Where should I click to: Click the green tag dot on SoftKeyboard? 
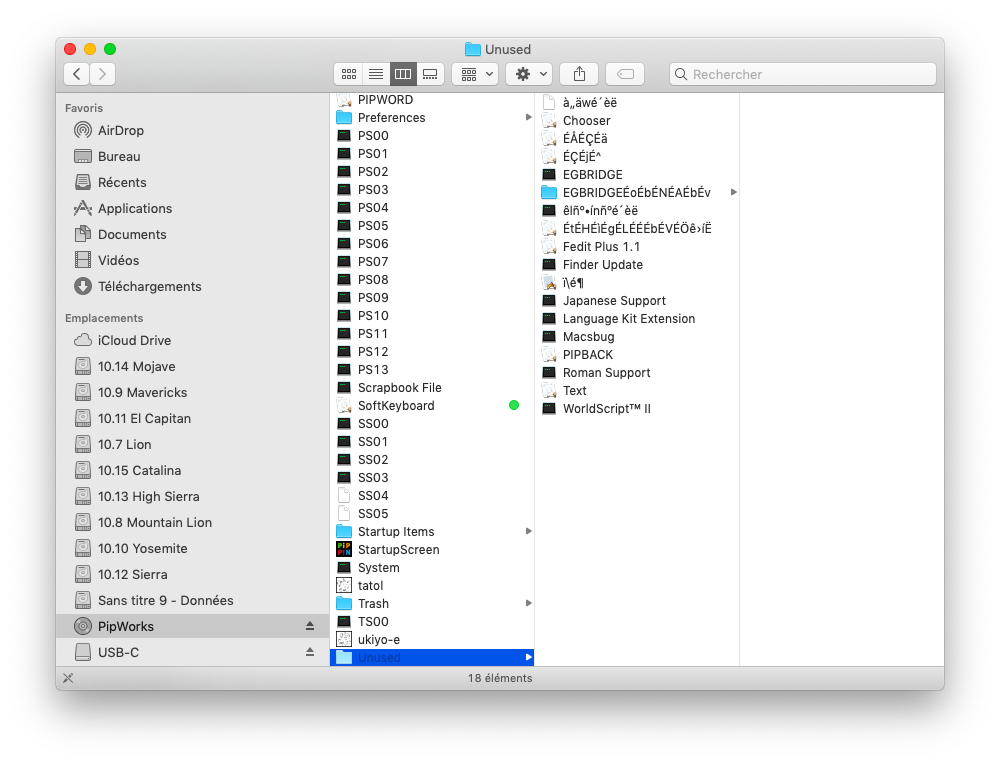coord(514,405)
